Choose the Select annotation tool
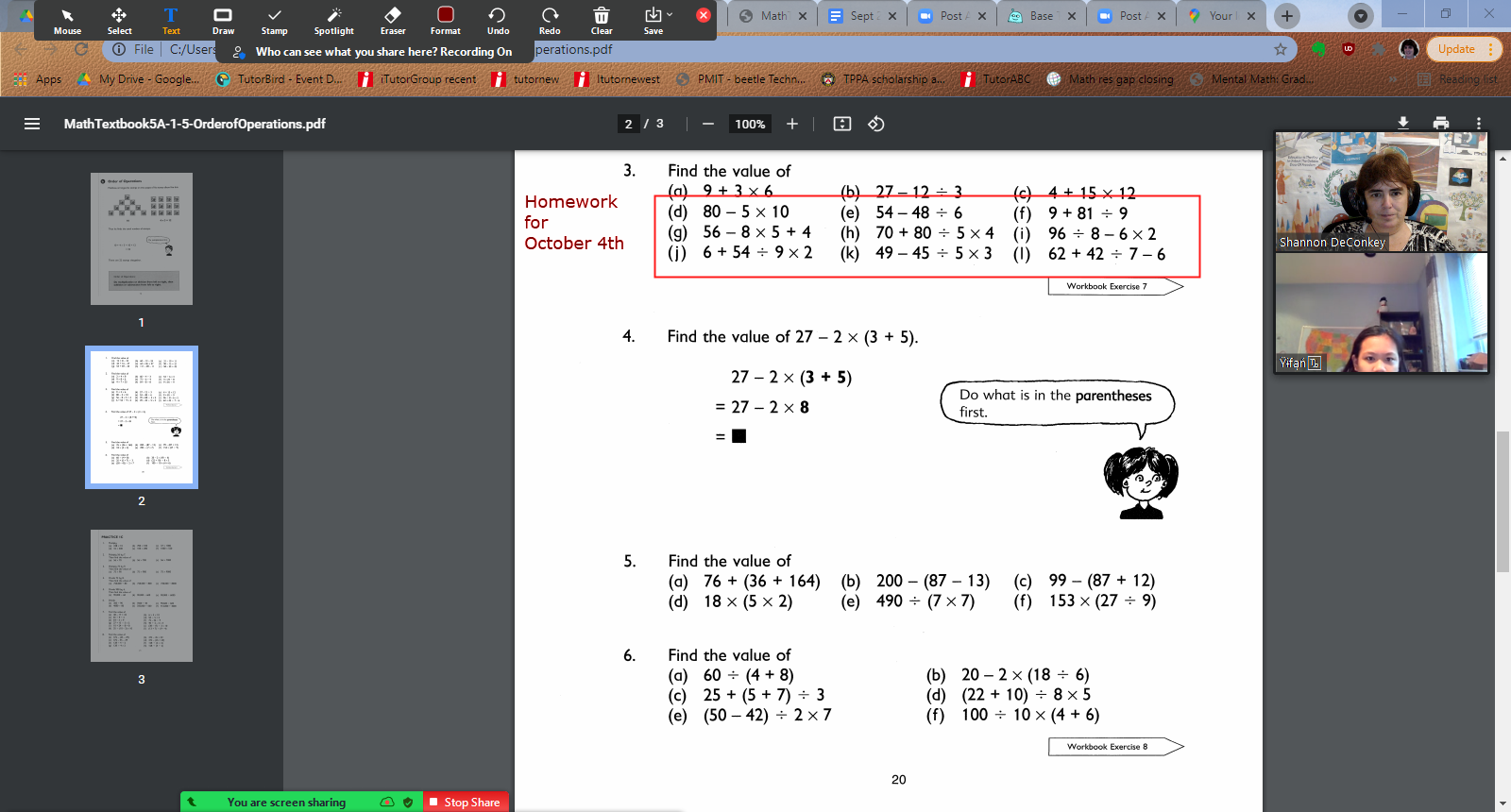Image resolution: width=1511 pixels, height=812 pixels. point(119,21)
